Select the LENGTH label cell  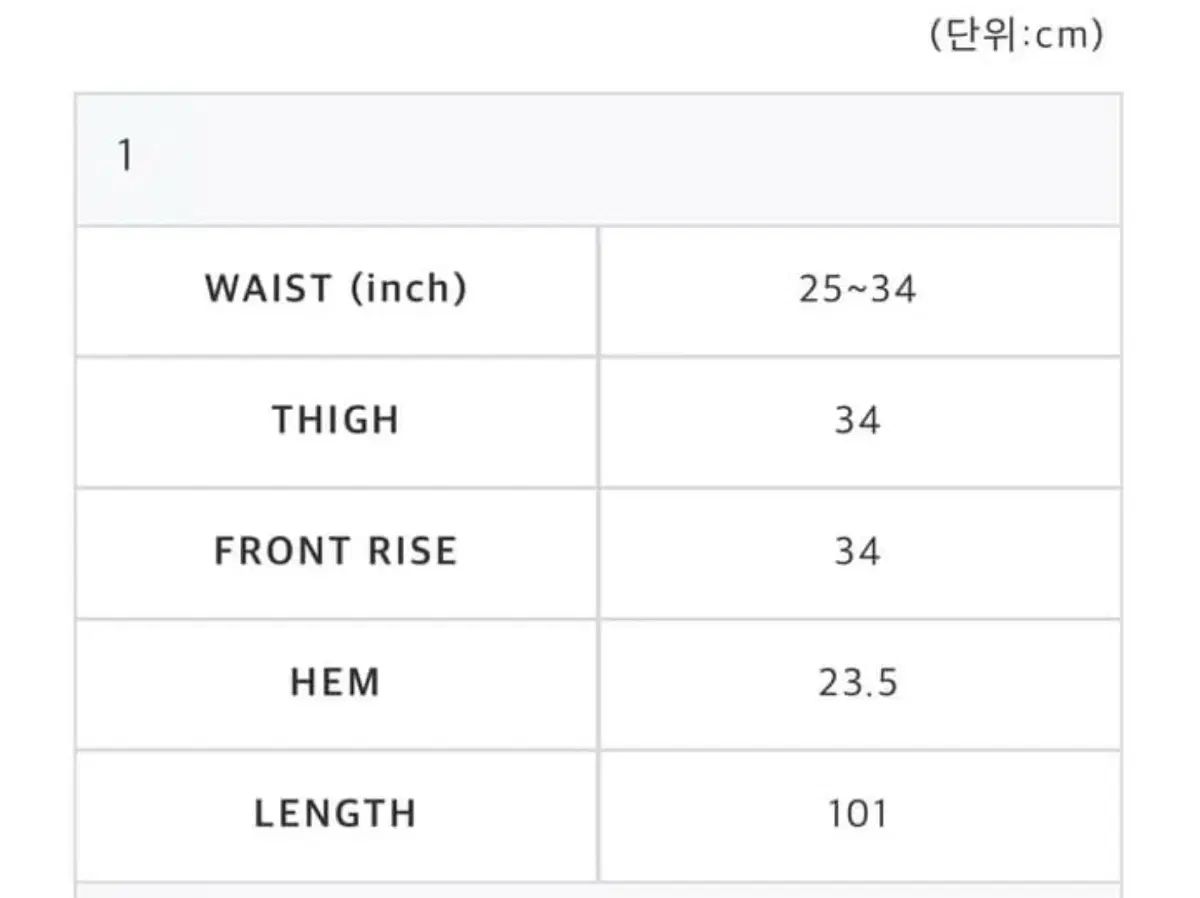click(336, 814)
